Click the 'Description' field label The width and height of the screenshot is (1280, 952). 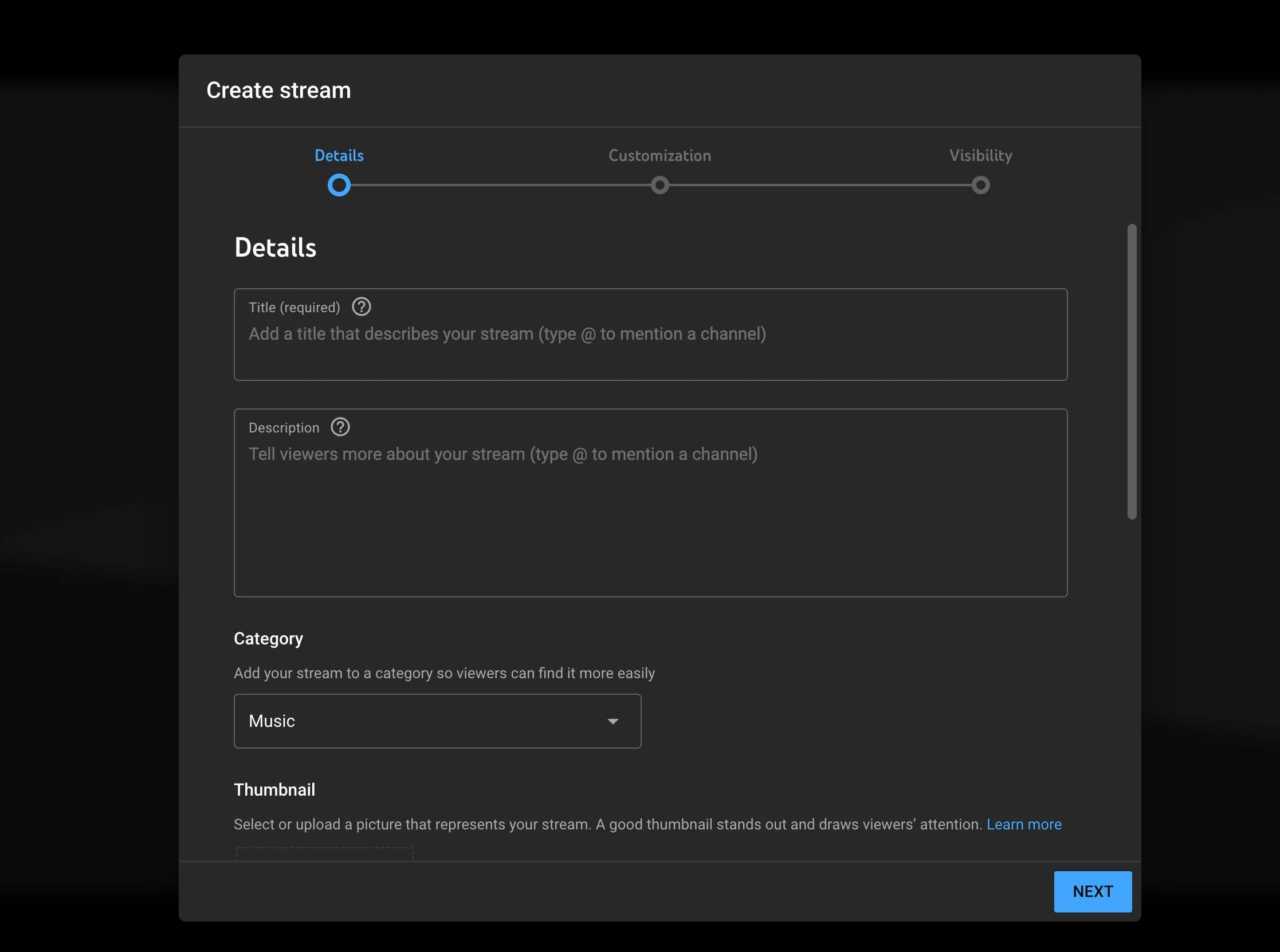[x=284, y=427]
